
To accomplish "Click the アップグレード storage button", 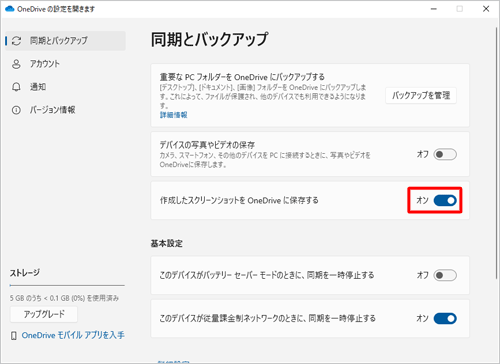I will point(44,314).
